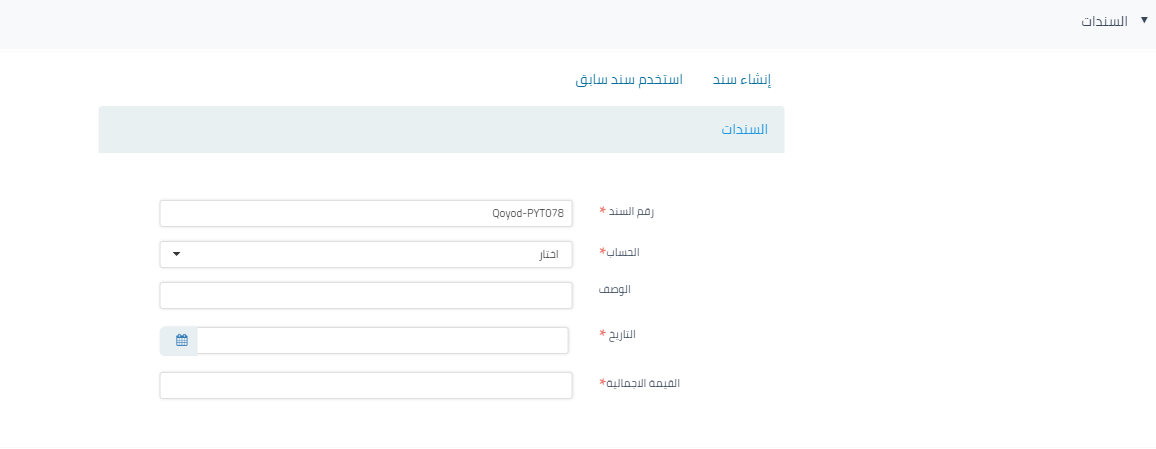Focus the القيمة الاجمالية total amount field
The height and width of the screenshot is (449, 1156).
[x=365, y=385]
